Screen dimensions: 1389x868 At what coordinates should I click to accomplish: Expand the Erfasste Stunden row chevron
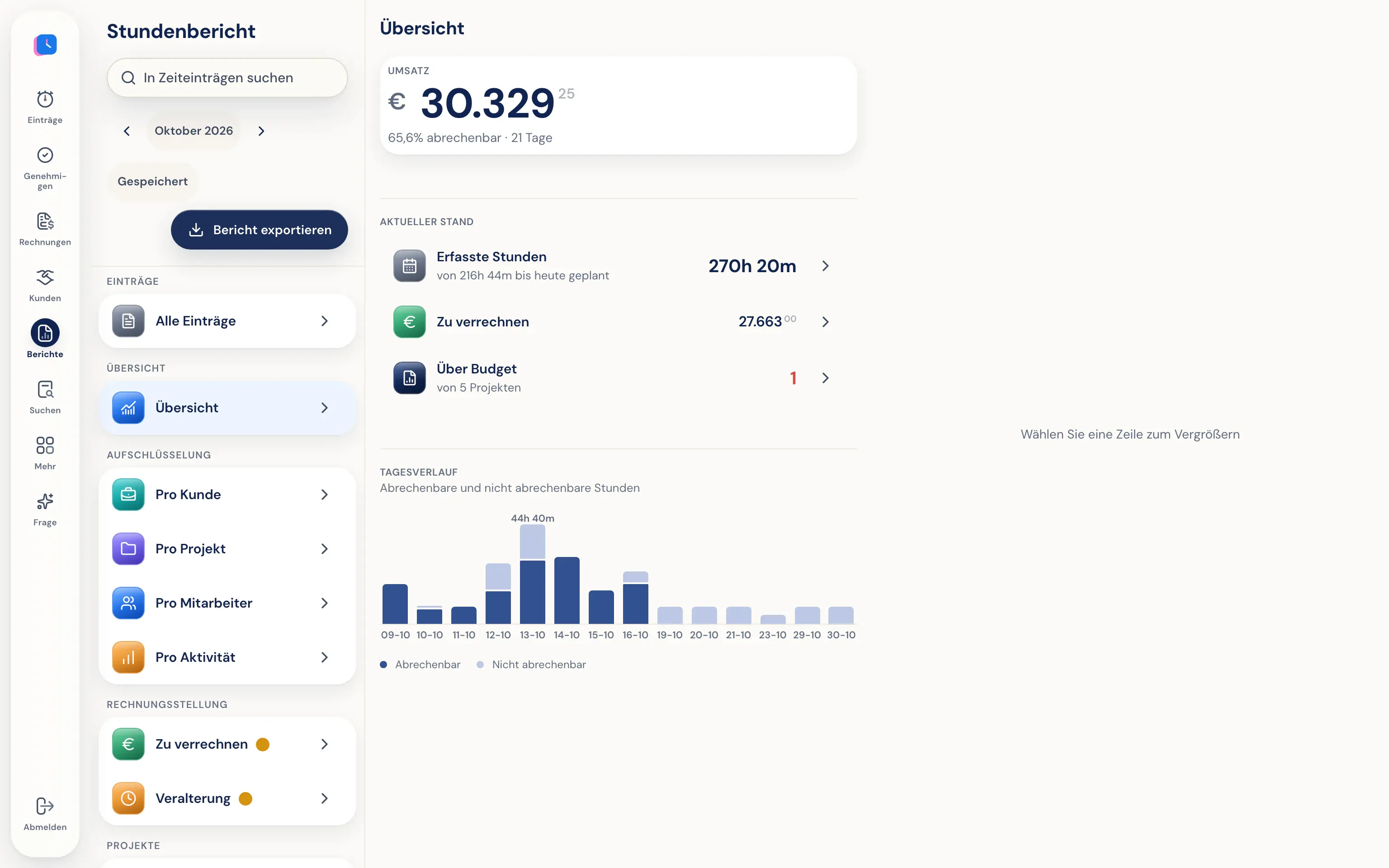coord(825,266)
